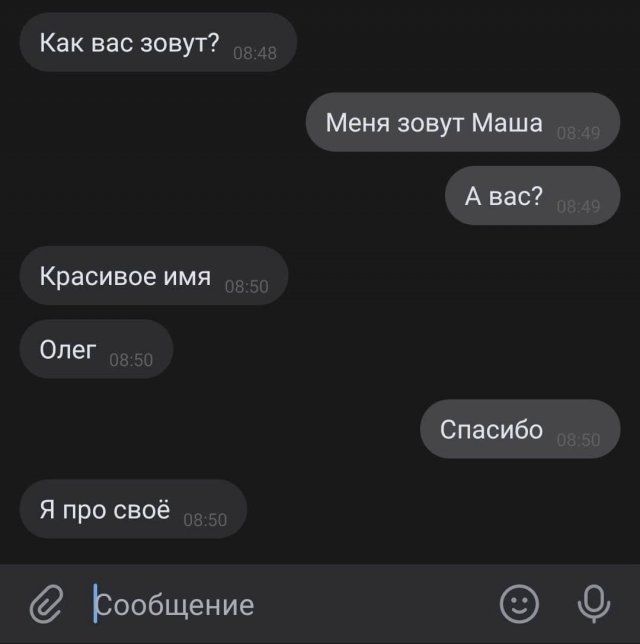The width and height of the screenshot is (640, 644).
Task: Click the 08:50 timestamp beside 'Олег'
Action: click(x=131, y=360)
